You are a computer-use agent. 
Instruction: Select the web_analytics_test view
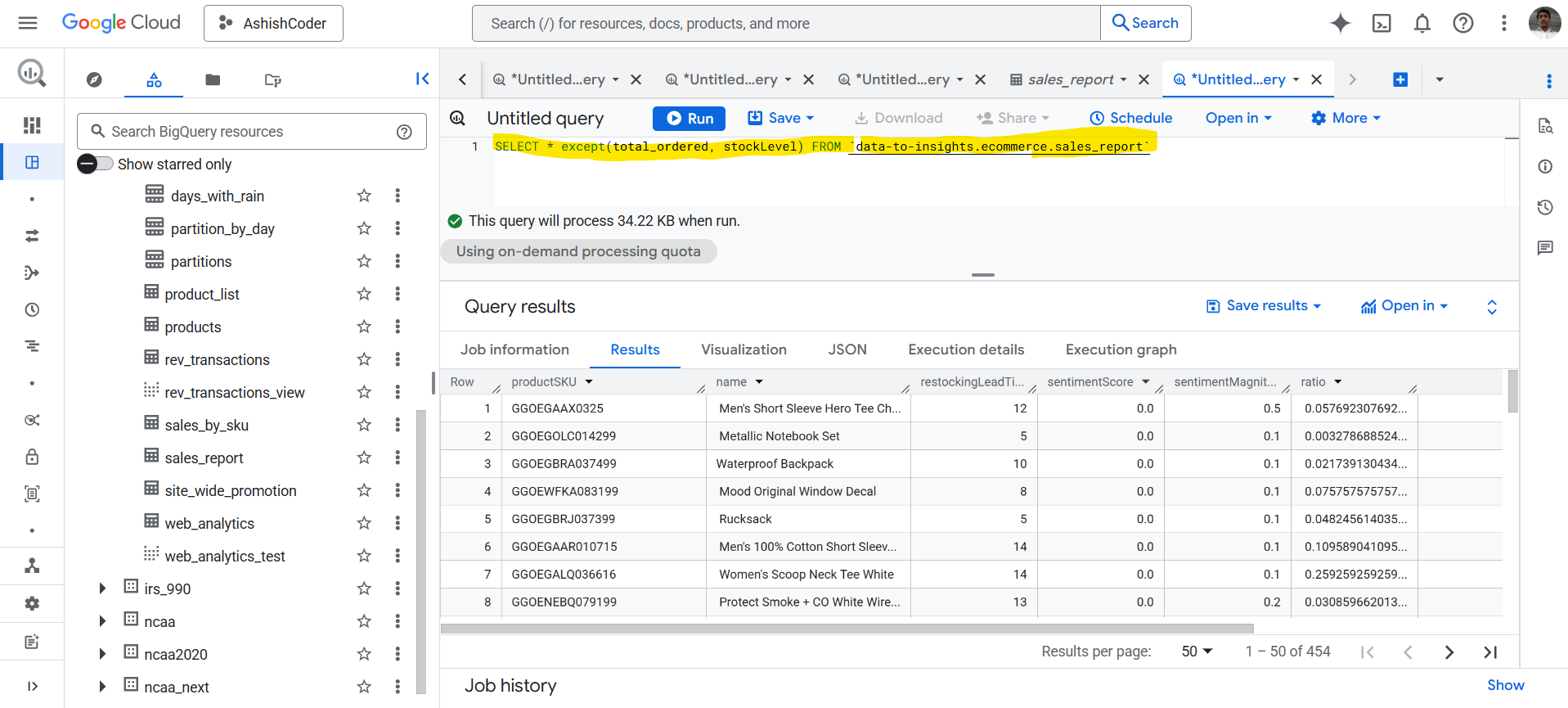pos(225,556)
